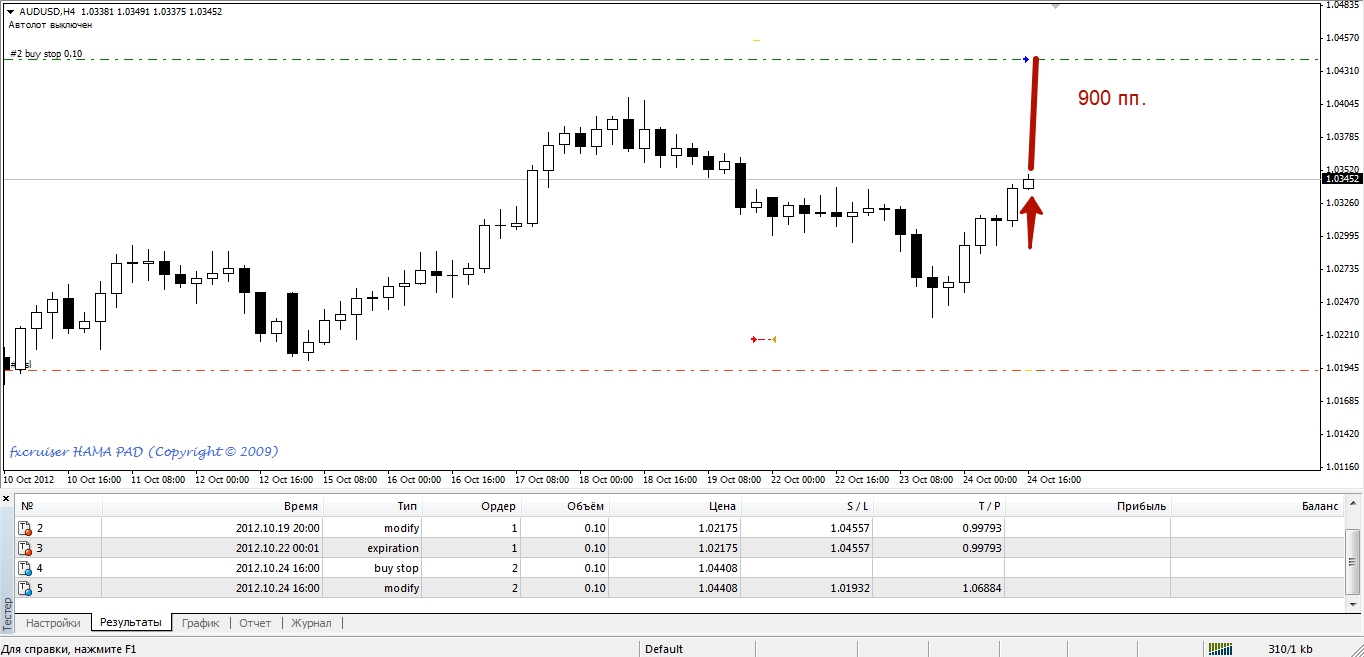
Task: Click the S / L column header
Action: 808,506
